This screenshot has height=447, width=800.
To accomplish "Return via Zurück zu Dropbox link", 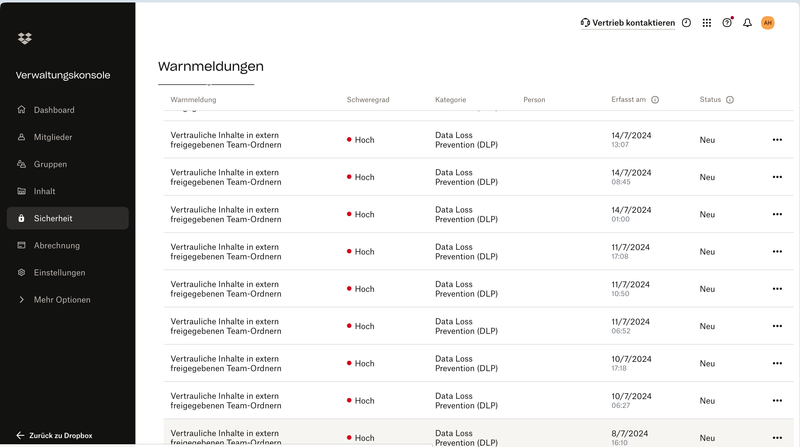I will click(61, 436).
